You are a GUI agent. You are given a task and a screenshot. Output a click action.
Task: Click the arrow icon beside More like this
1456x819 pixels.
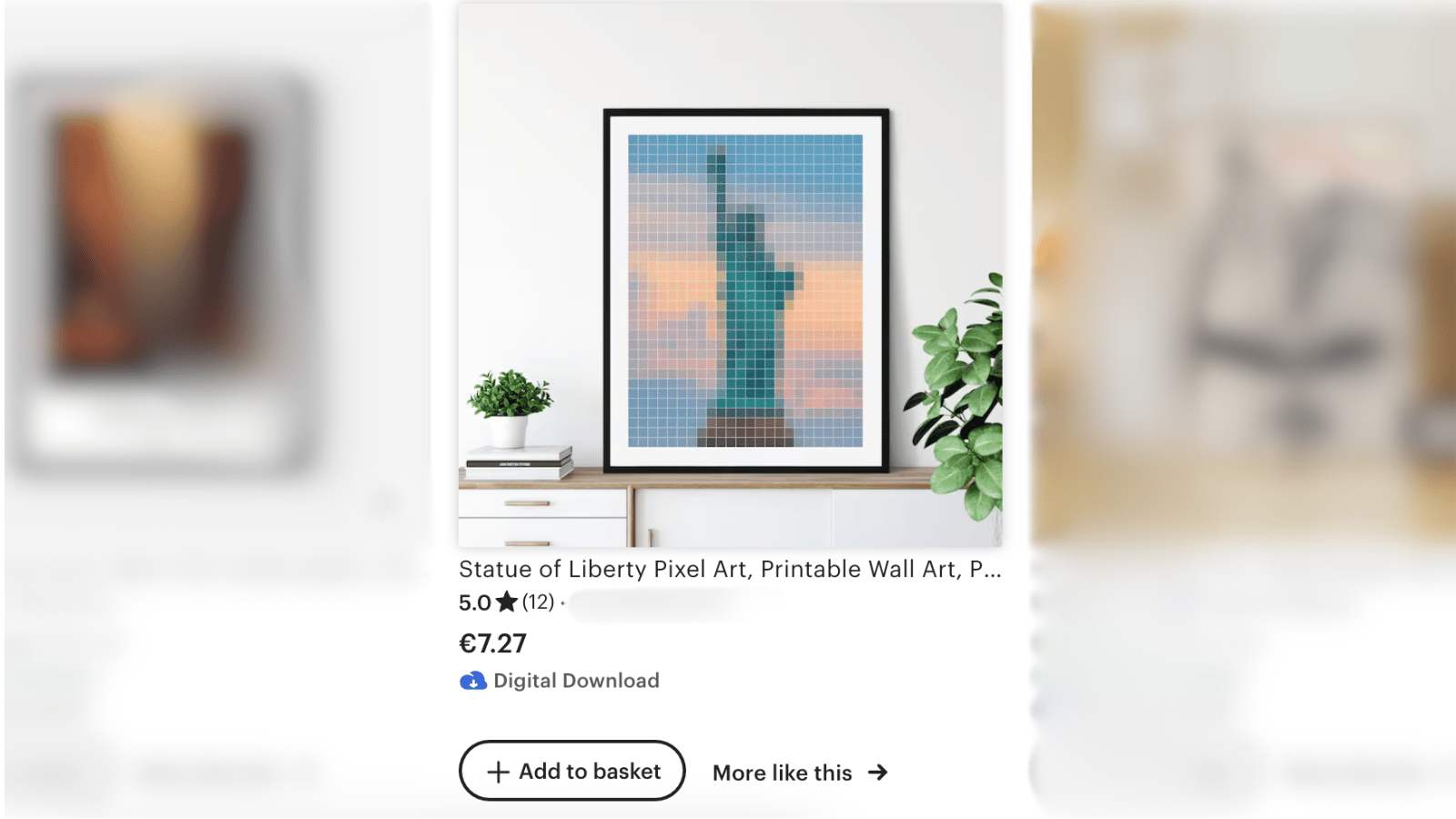click(877, 773)
